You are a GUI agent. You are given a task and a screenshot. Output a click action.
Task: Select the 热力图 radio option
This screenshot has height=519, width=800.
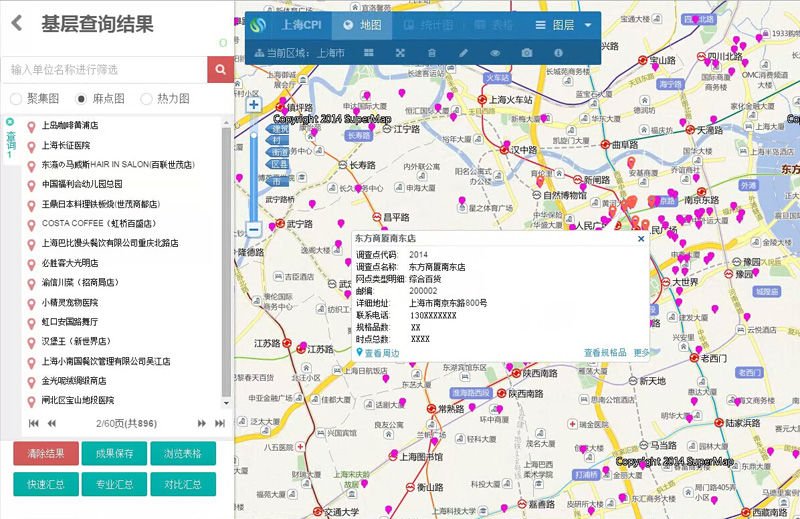[x=146, y=98]
